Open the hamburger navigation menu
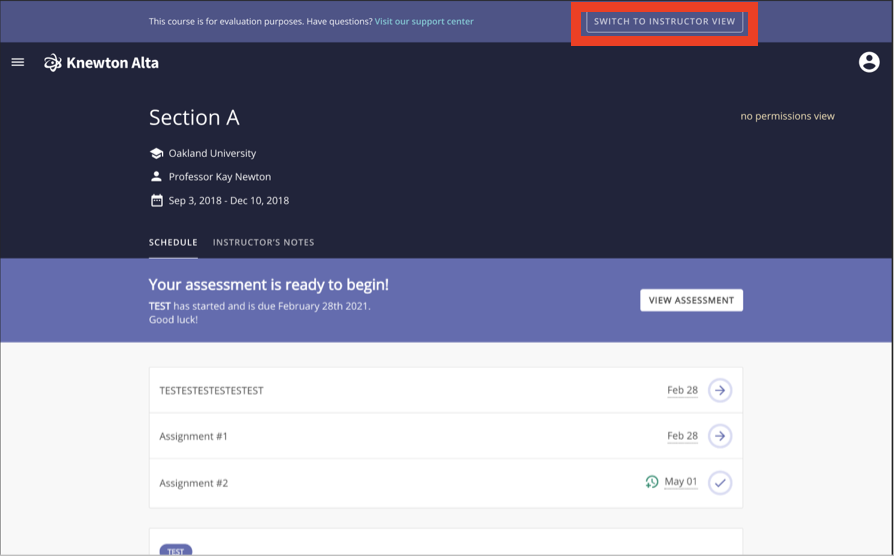894x556 pixels. coord(17,62)
